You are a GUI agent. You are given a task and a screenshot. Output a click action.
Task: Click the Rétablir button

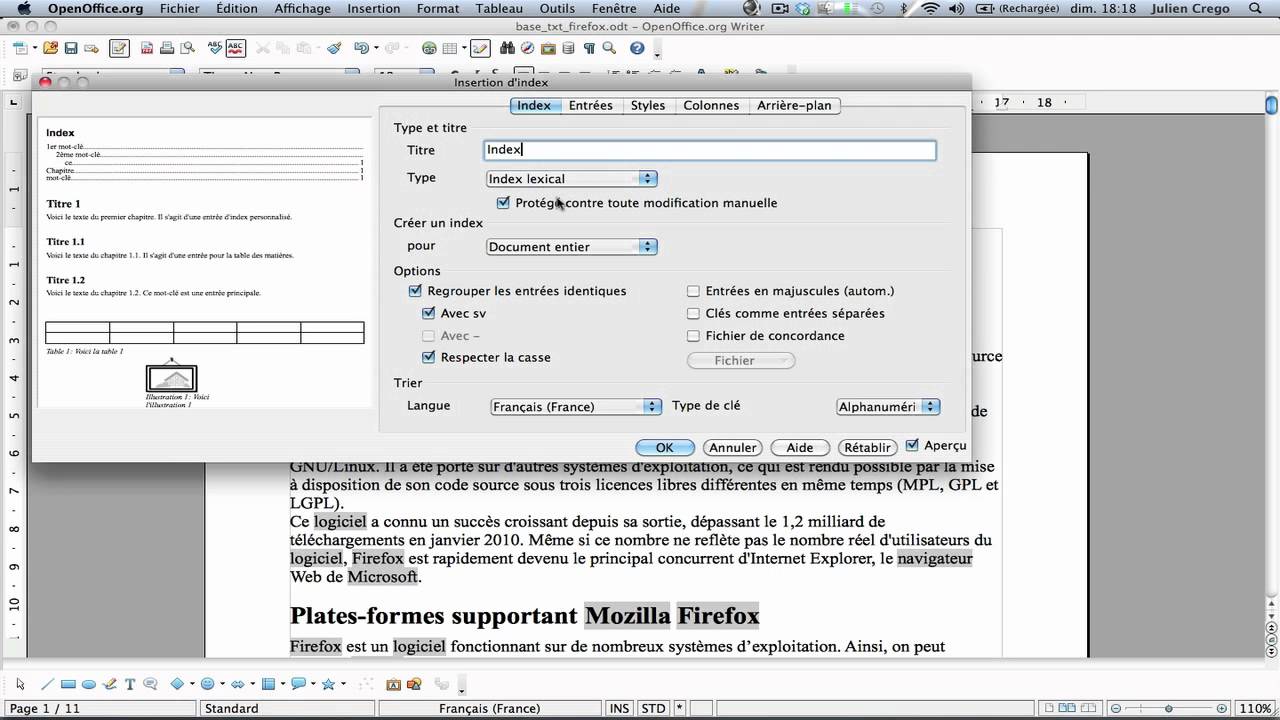867,448
